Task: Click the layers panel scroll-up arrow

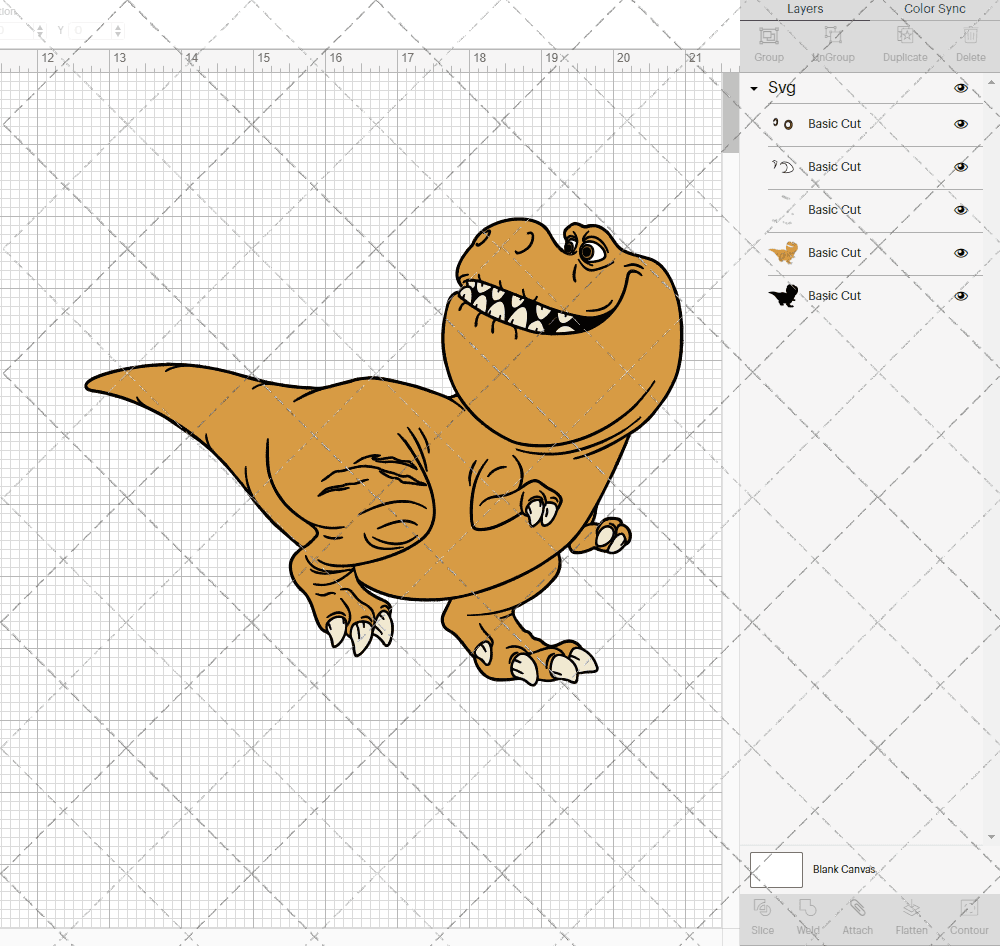Action: coord(990,83)
